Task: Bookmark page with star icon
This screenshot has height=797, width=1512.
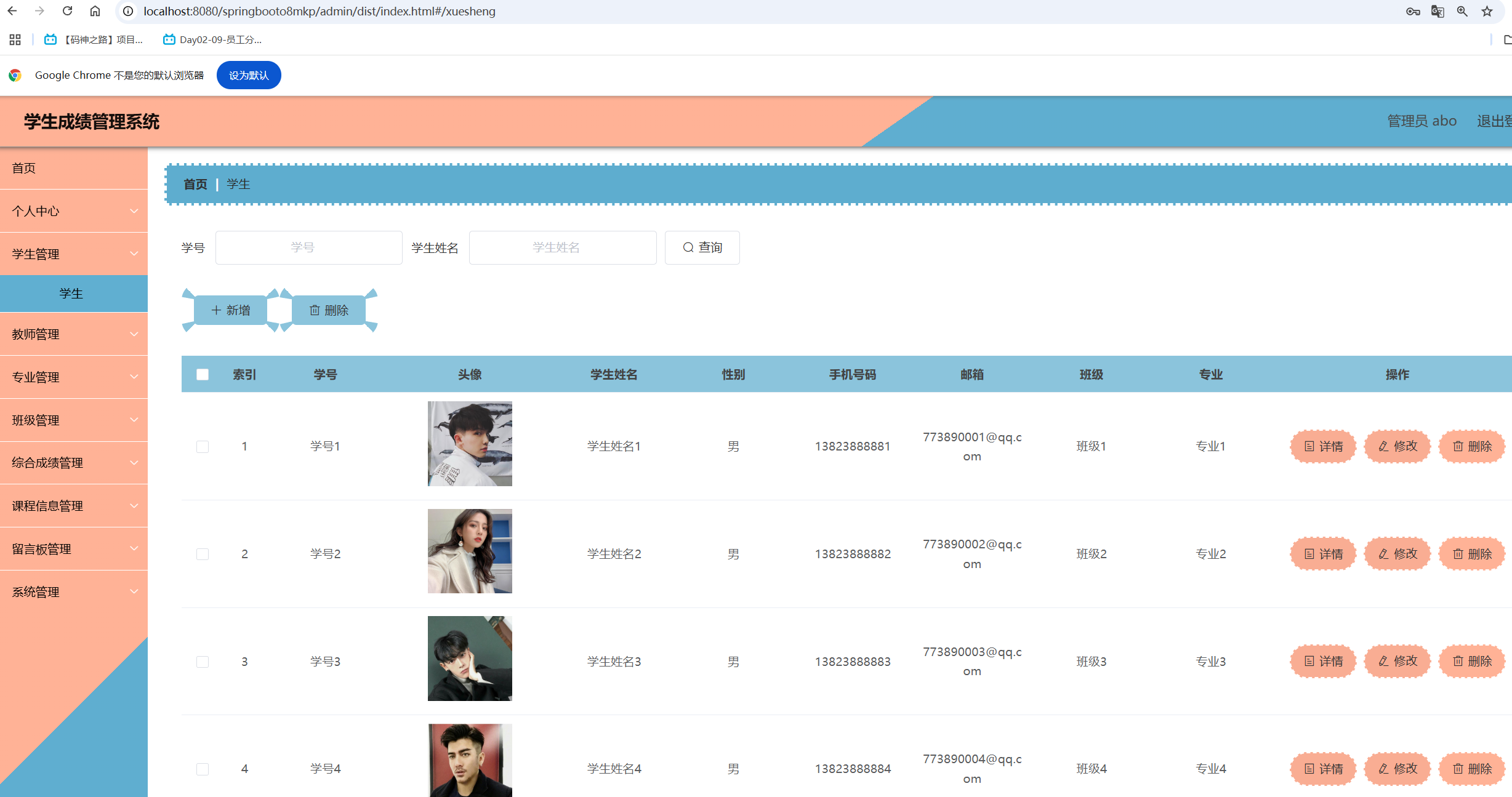Action: pyautogui.click(x=1487, y=11)
